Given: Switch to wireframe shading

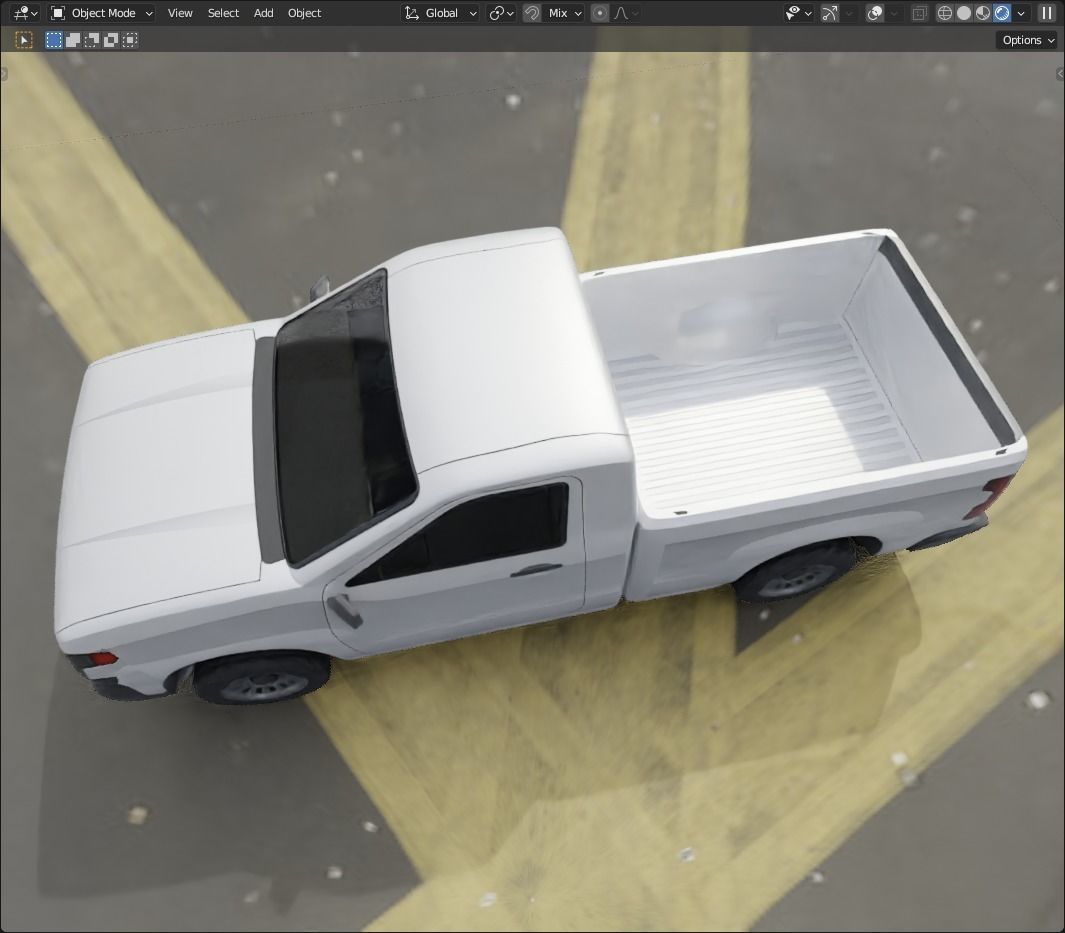Looking at the screenshot, I should [945, 13].
